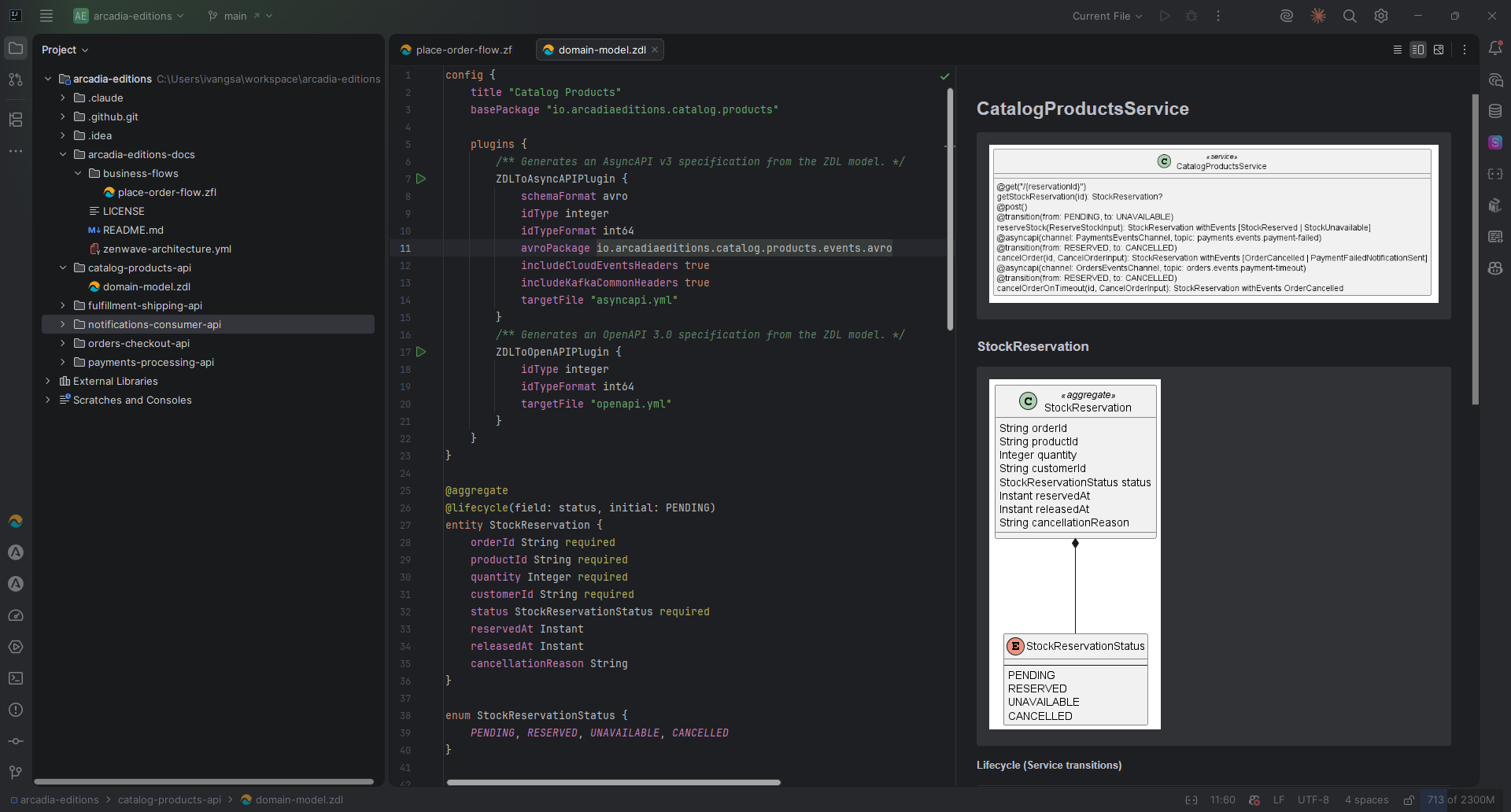Click the editor horizontal scrollbar

coord(613,782)
